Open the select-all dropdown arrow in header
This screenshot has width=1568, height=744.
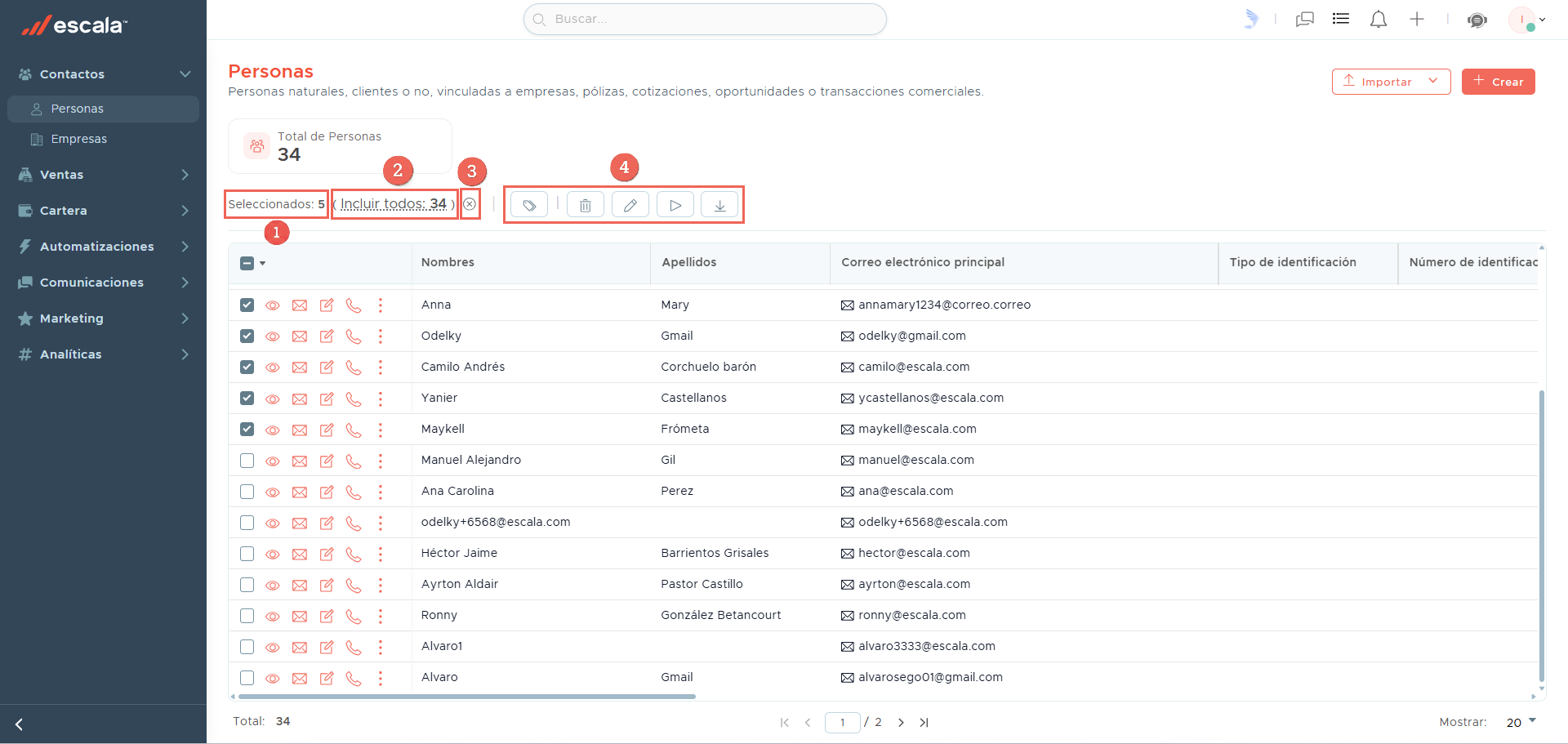(262, 263)
